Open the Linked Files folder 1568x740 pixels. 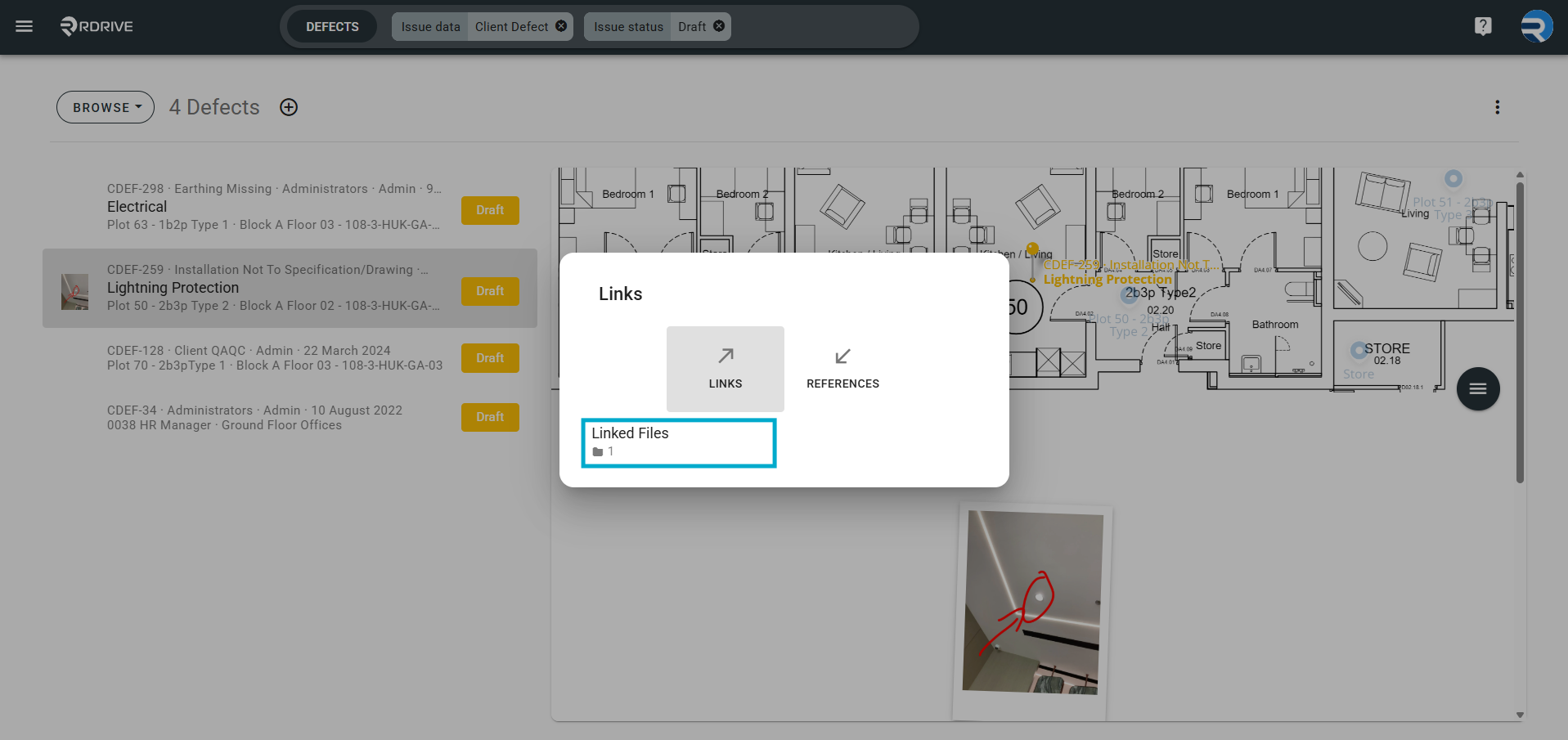coord(679,442)
